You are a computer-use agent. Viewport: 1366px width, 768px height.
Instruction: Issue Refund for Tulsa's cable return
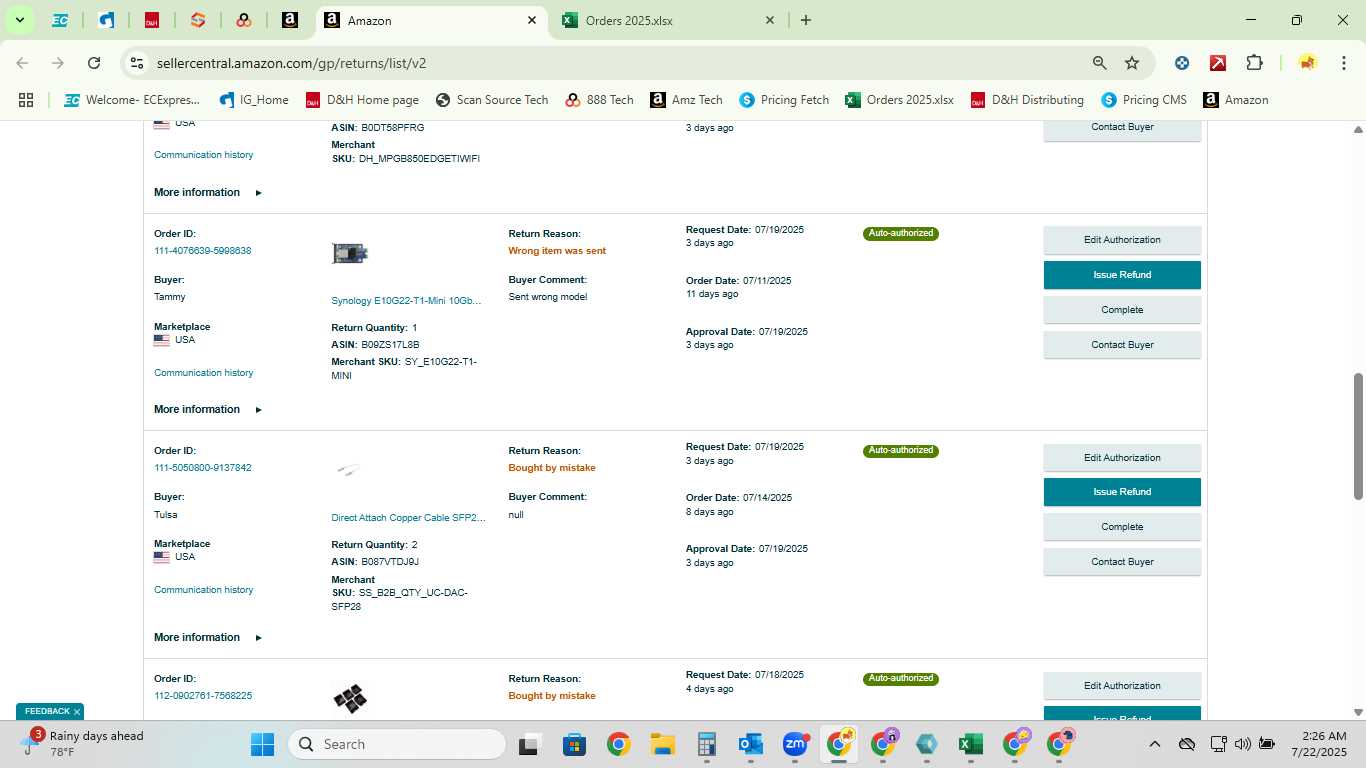click(x=1122, y=492)
